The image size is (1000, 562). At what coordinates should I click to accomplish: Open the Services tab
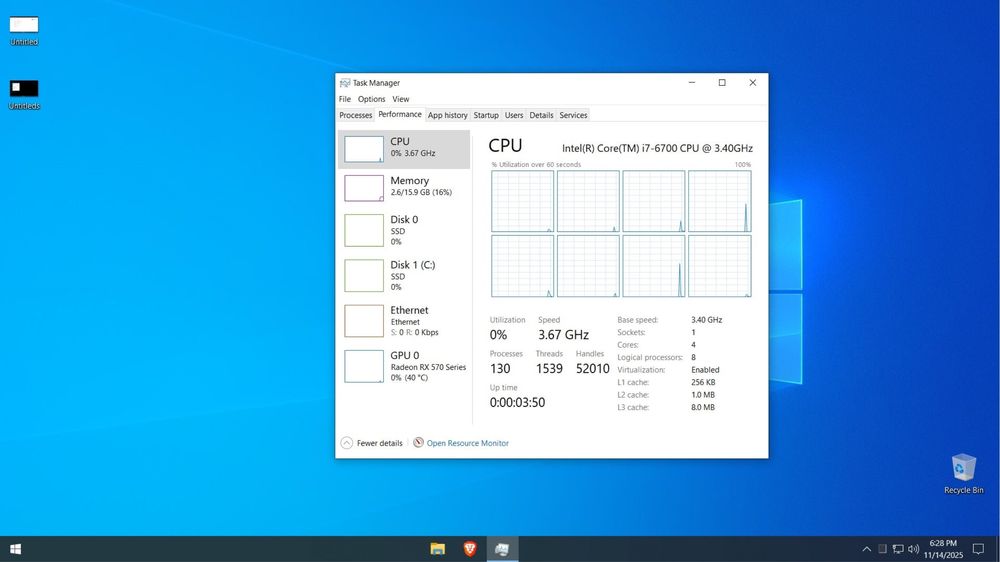pos(573,115)
